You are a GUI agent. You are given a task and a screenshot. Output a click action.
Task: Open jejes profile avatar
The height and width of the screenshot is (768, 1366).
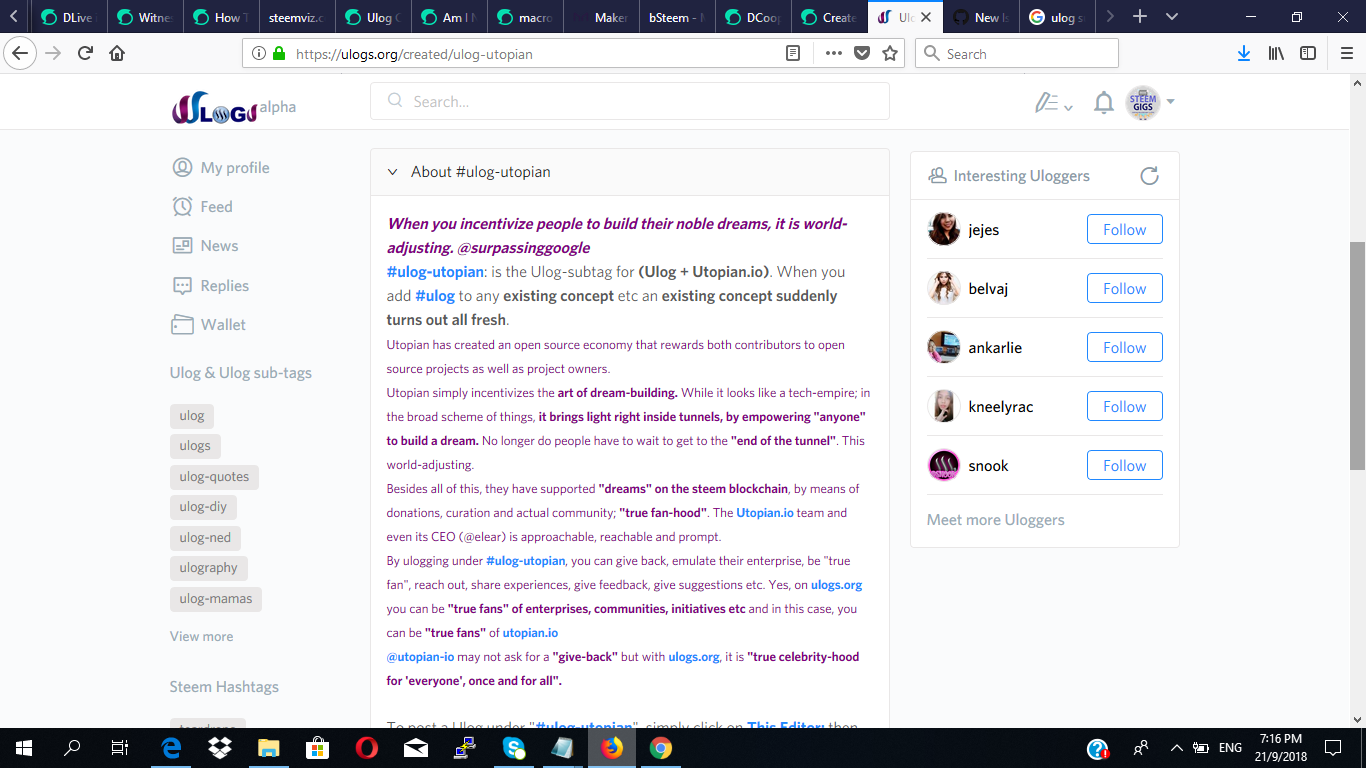944,229
